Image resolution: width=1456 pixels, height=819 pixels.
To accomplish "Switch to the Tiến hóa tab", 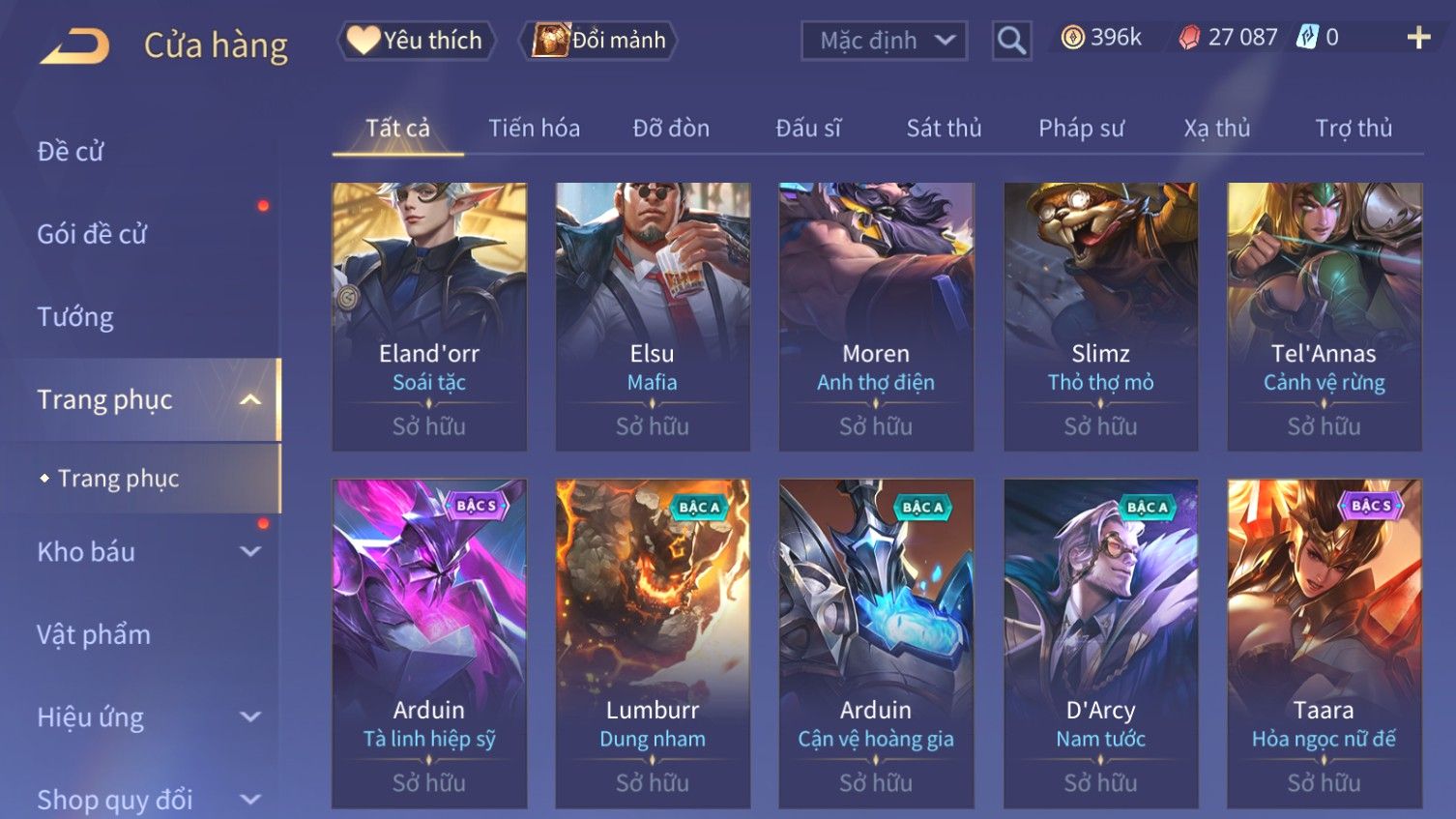I will (x=534, y=128).
